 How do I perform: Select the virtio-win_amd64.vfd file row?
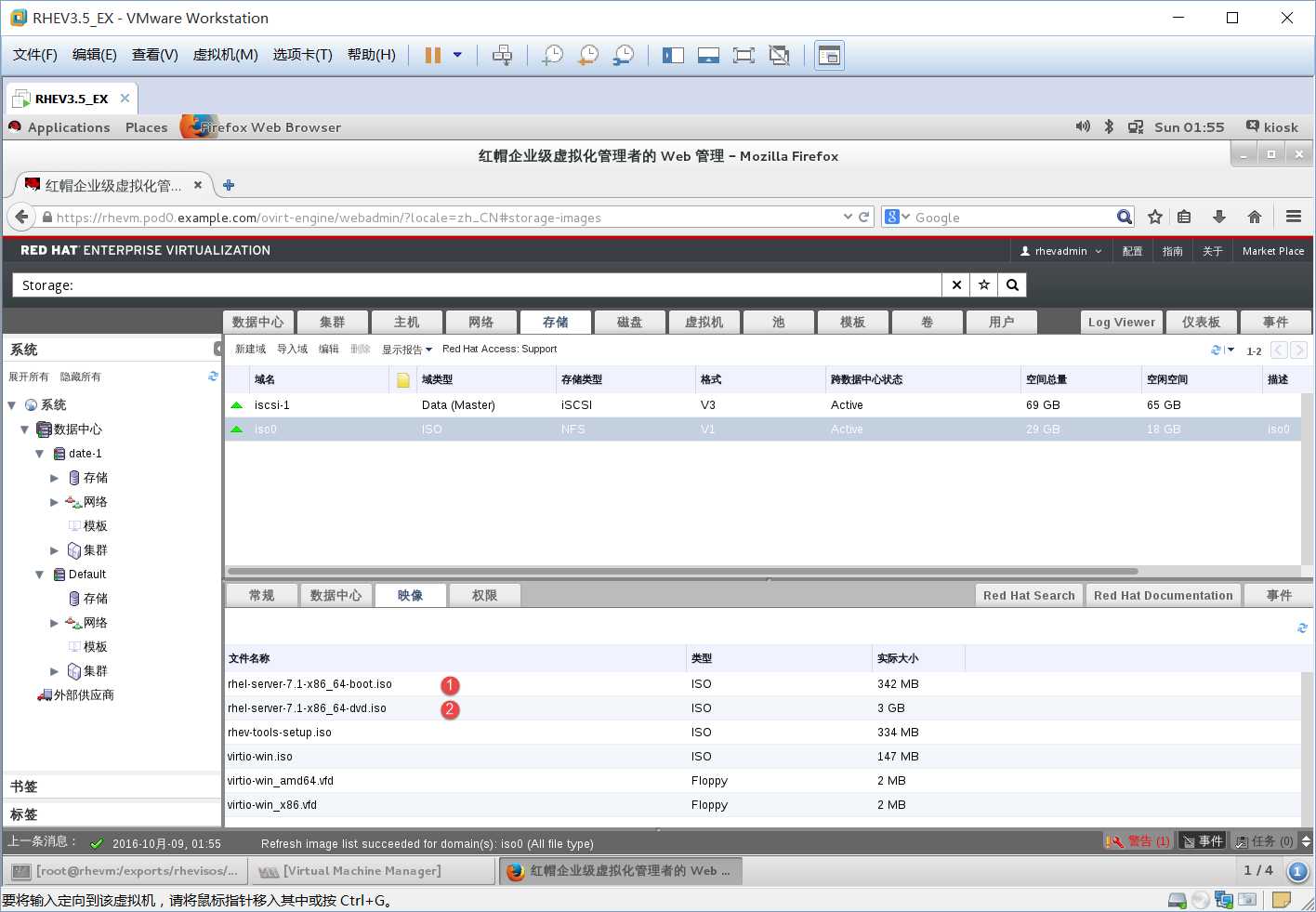762,781
